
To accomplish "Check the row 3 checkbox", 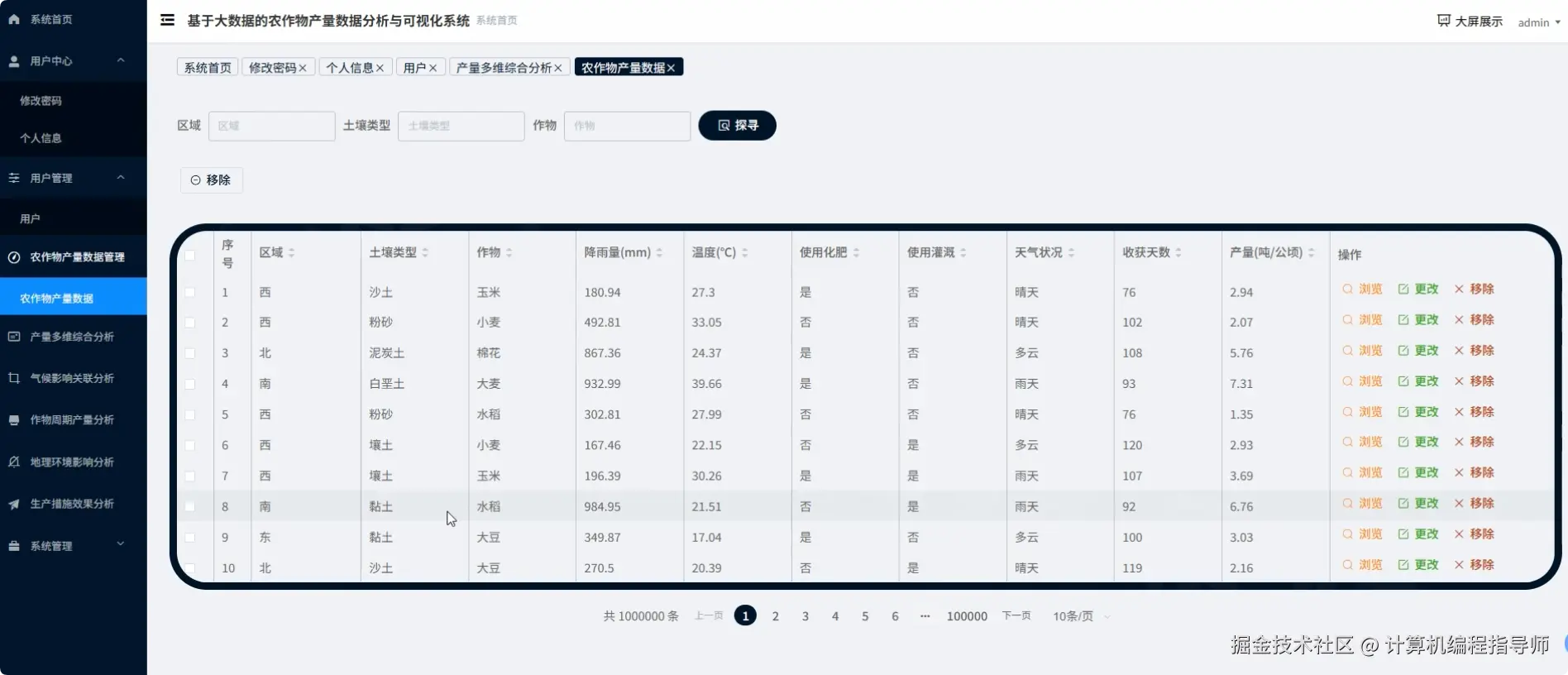I will (x=189, y=353).
